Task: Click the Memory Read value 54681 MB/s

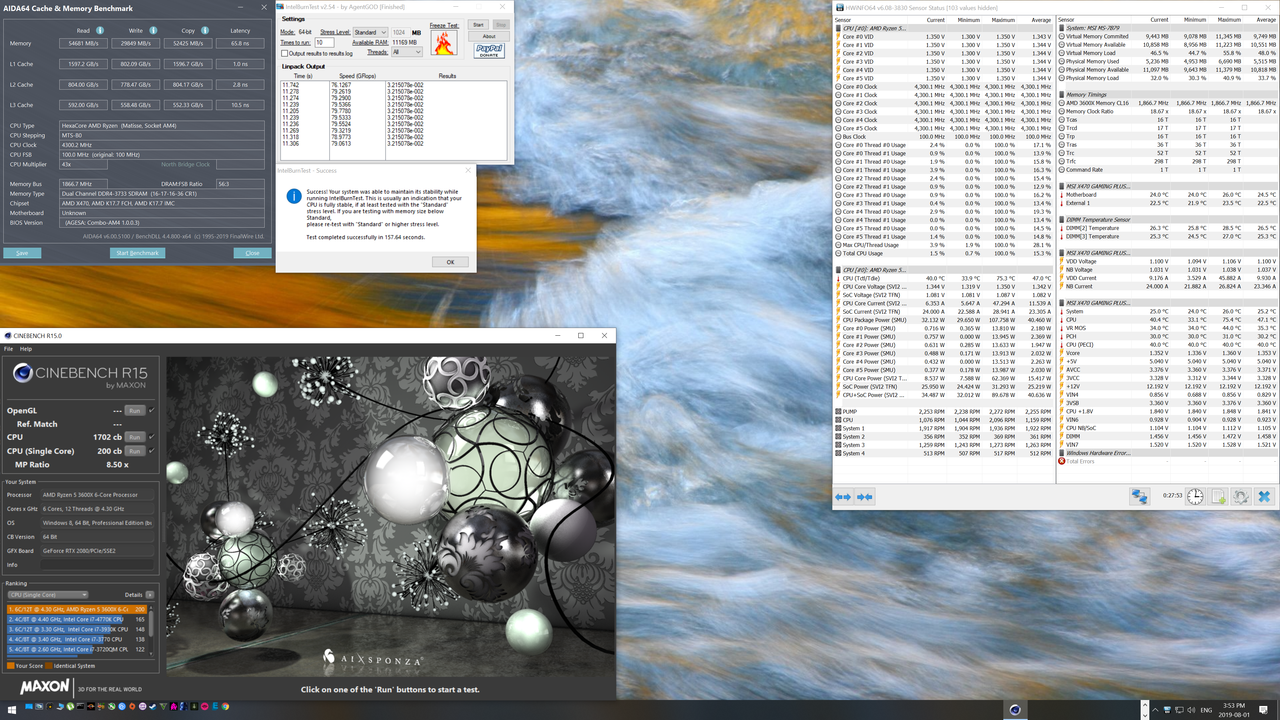Action: [83, 43]
